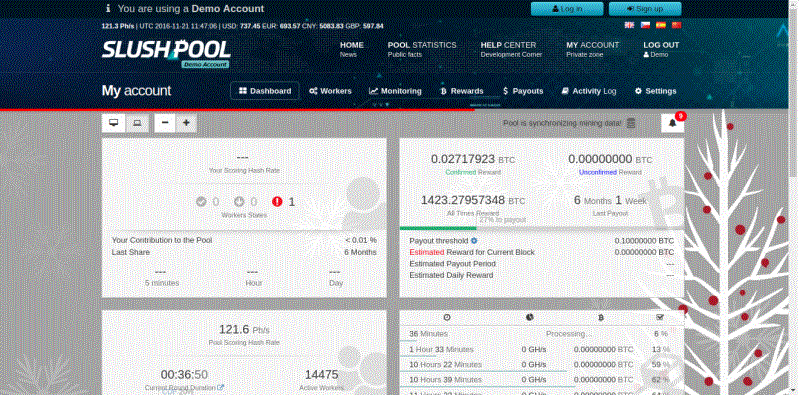
Task: Click the Slush Pool logo
Action: [x=166, y=51]
